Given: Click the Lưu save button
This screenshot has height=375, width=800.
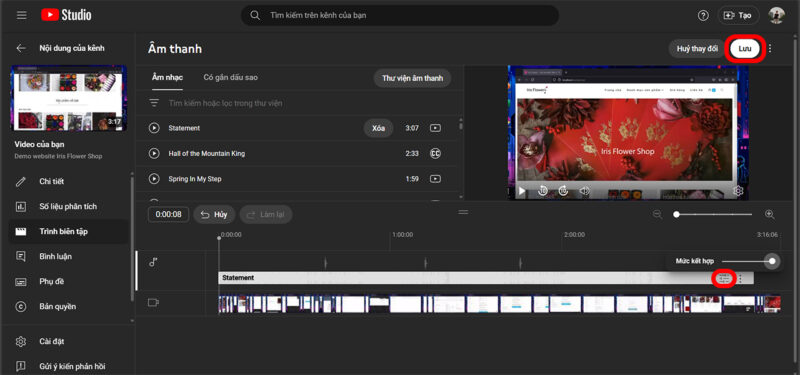Looking at the screenshot, I should point(745,49).
